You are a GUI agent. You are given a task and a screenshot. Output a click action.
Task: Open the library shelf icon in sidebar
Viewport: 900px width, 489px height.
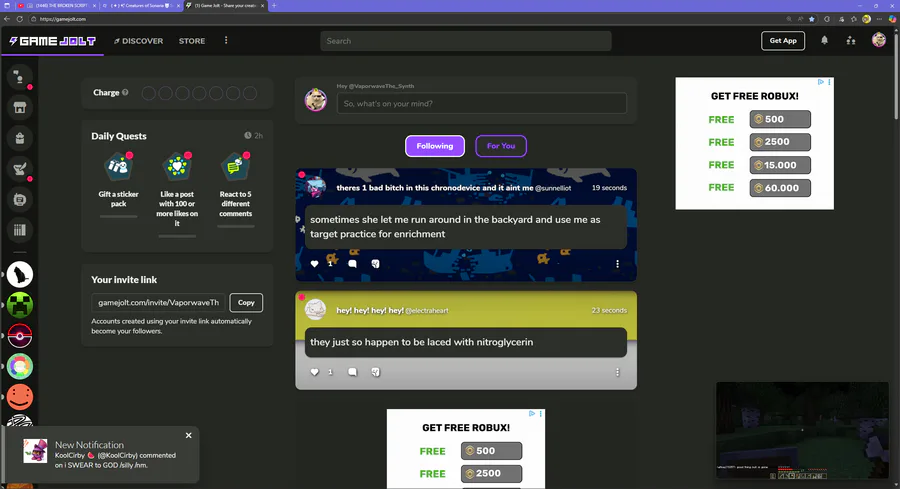pyautogui.click(x=20, y=230)
